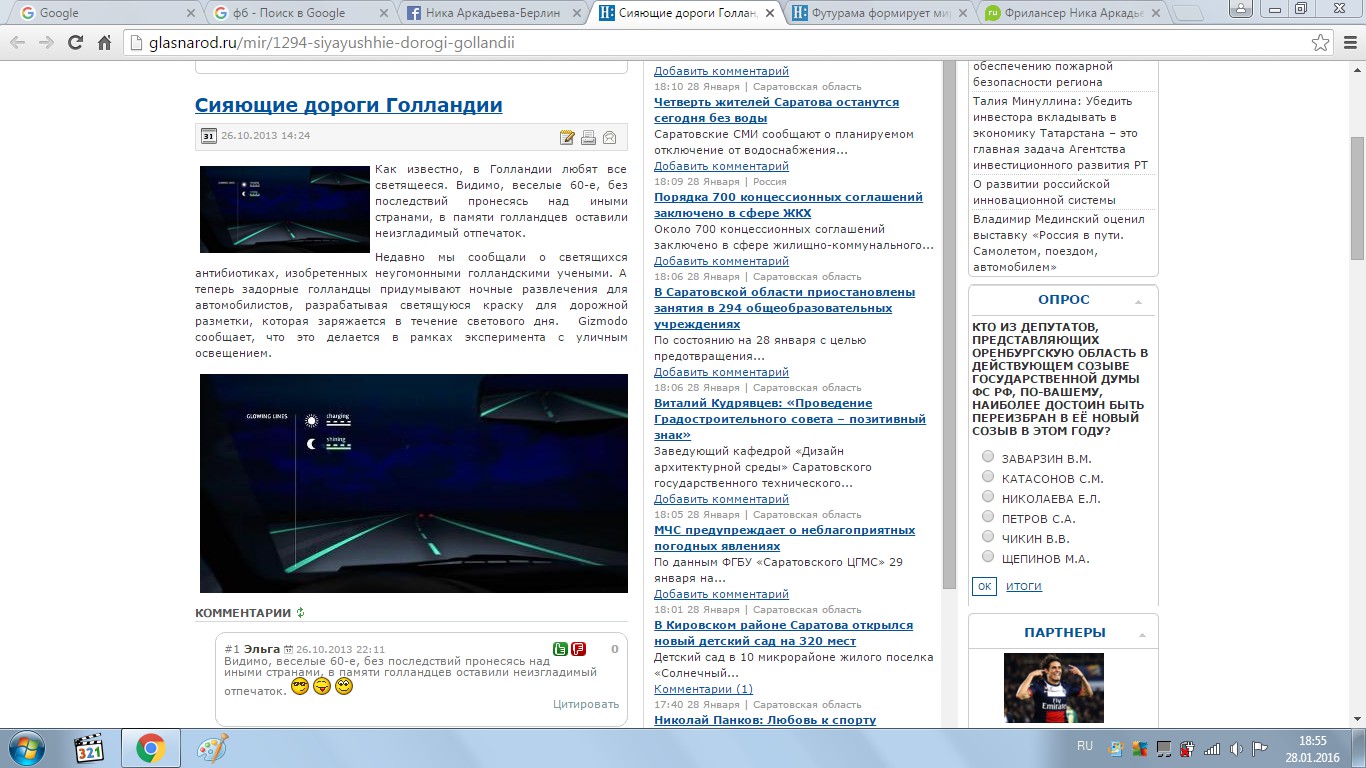Open news about 294 общеобразовательных учреждениях
Viewport: 1366px width, 768px height.
[784, 308]
